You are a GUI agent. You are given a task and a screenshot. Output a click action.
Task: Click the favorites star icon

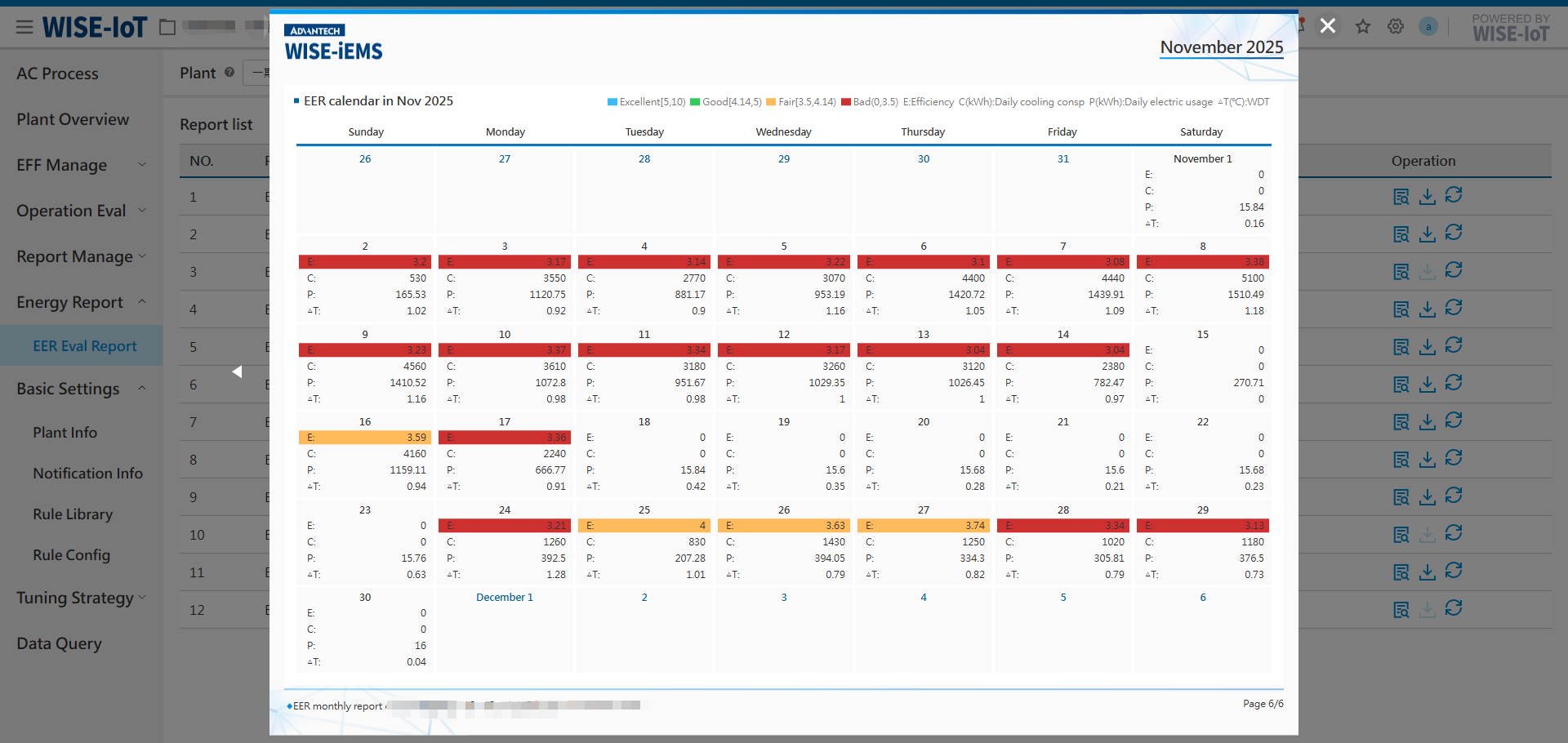coord(1362,26)
